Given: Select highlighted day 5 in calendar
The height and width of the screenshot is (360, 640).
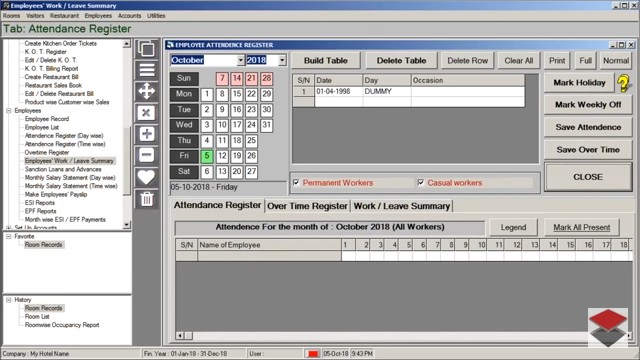Looking at the screenshot, I should 207,156.
